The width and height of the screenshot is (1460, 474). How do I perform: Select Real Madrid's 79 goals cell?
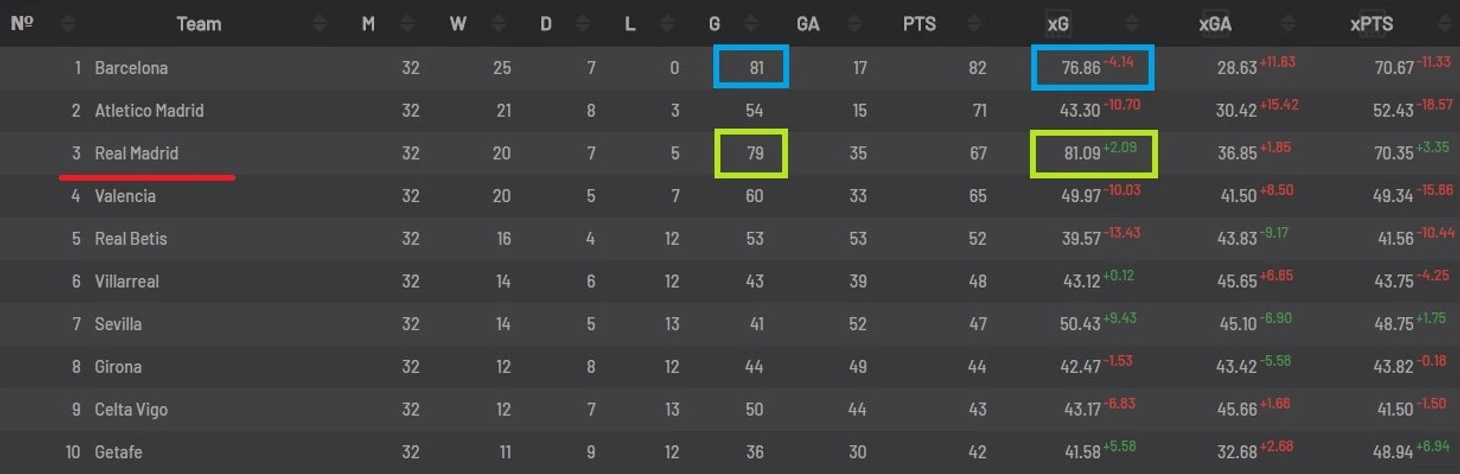(751, 154)
